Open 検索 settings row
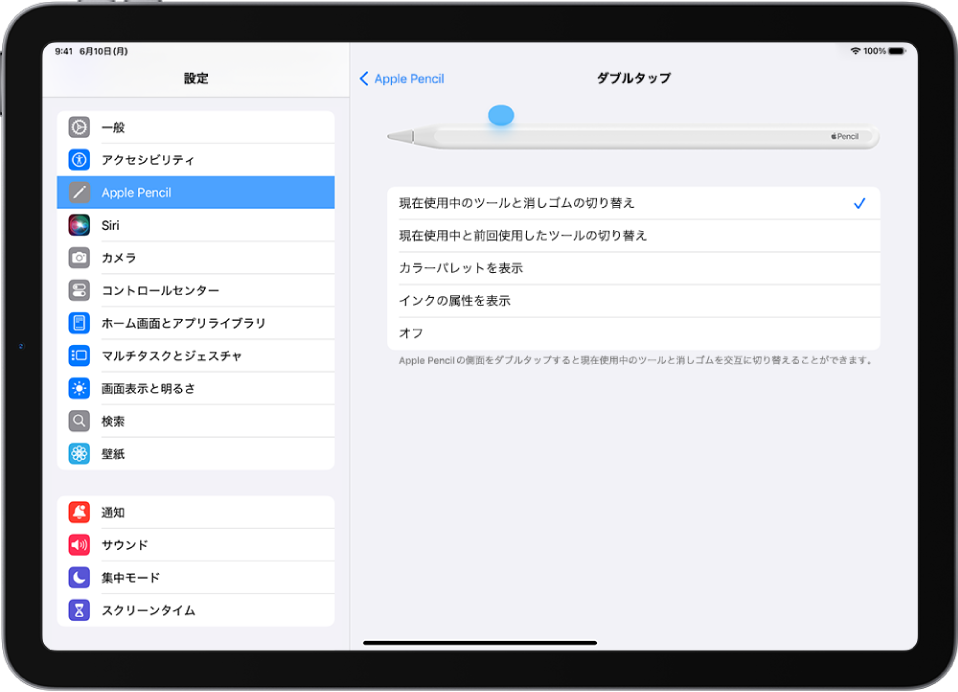Viewport: 958px width, 692px height. tap(196, 421)
